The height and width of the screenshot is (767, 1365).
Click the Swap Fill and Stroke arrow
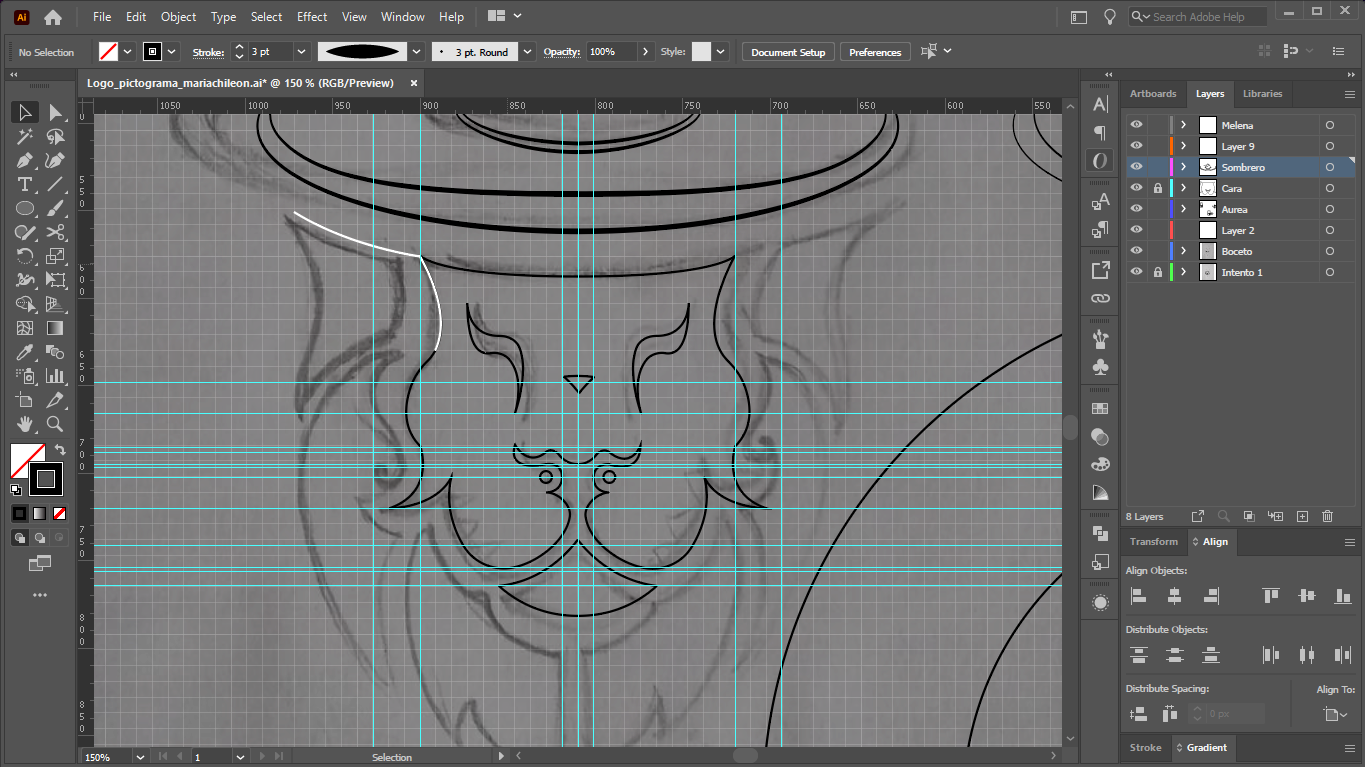[59, 450]
